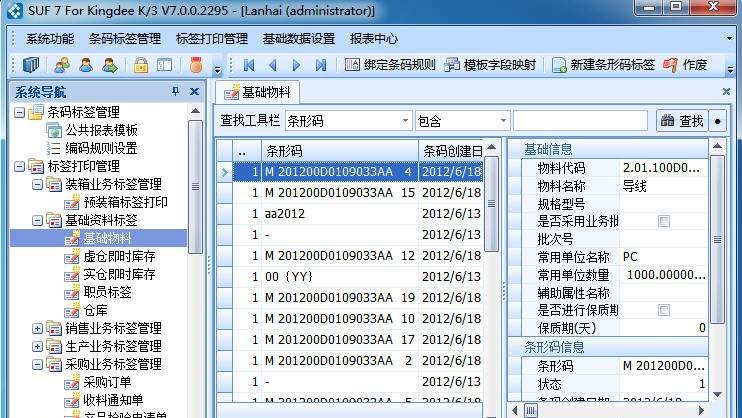Click the user with green arrow icon

(x=110, y=65)
